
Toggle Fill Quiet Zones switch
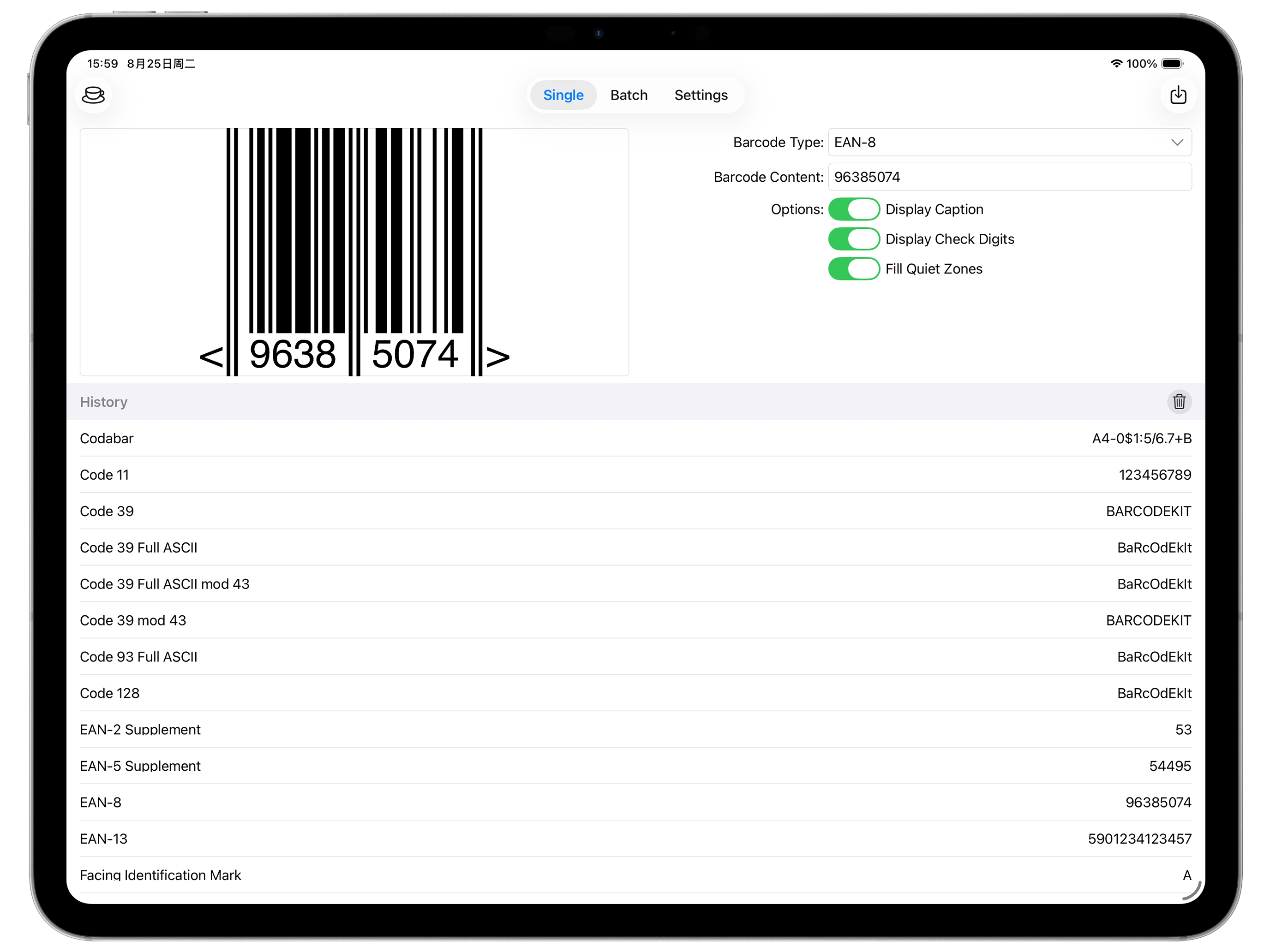pyautogui.click(x=853, y=269)
